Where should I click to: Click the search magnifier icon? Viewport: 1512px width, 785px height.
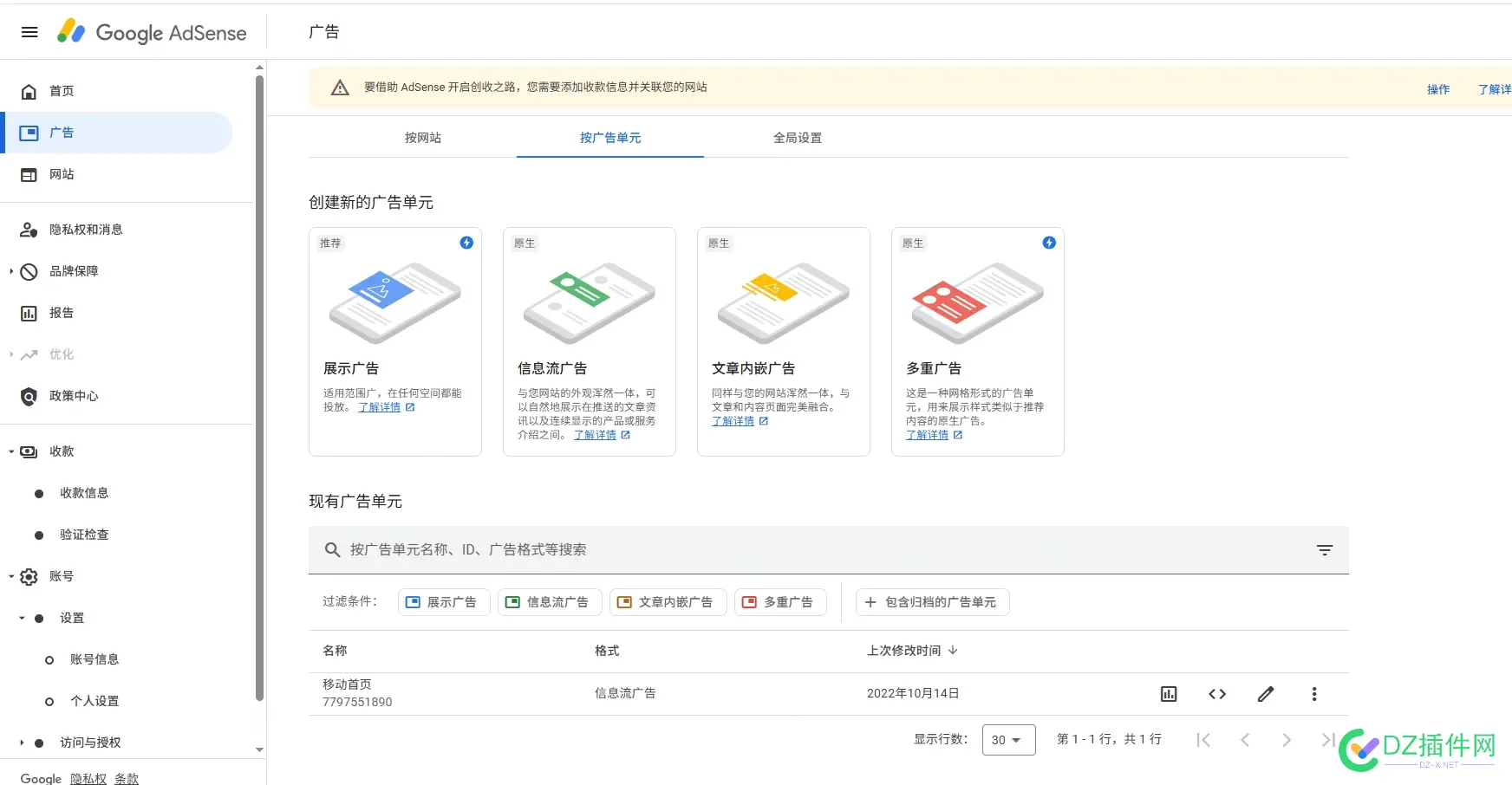tap(332, 549)
